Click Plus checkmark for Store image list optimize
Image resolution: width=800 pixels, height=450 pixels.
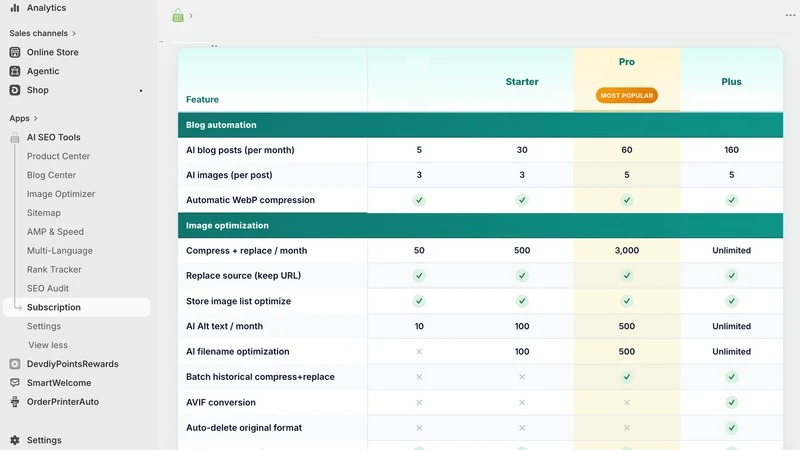[x=731, y=301]
